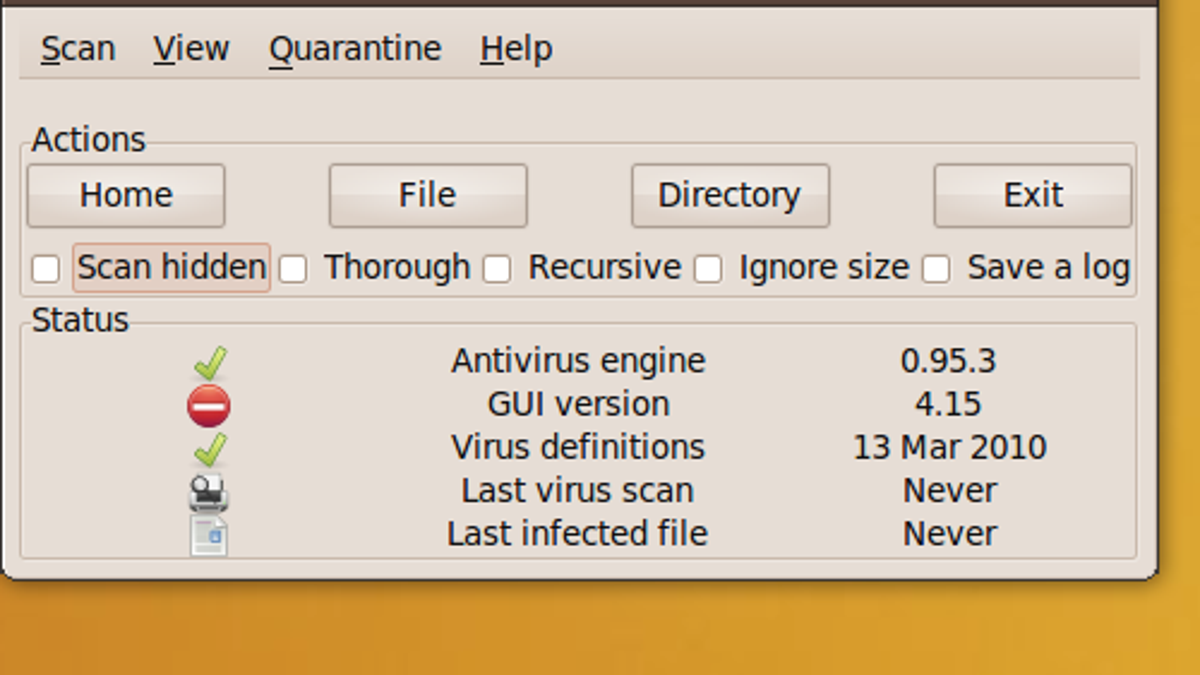The height and width of the screenshot is (675, 1200).
Task: Click the document icon beside Last infected file
Action: point(209,535)
